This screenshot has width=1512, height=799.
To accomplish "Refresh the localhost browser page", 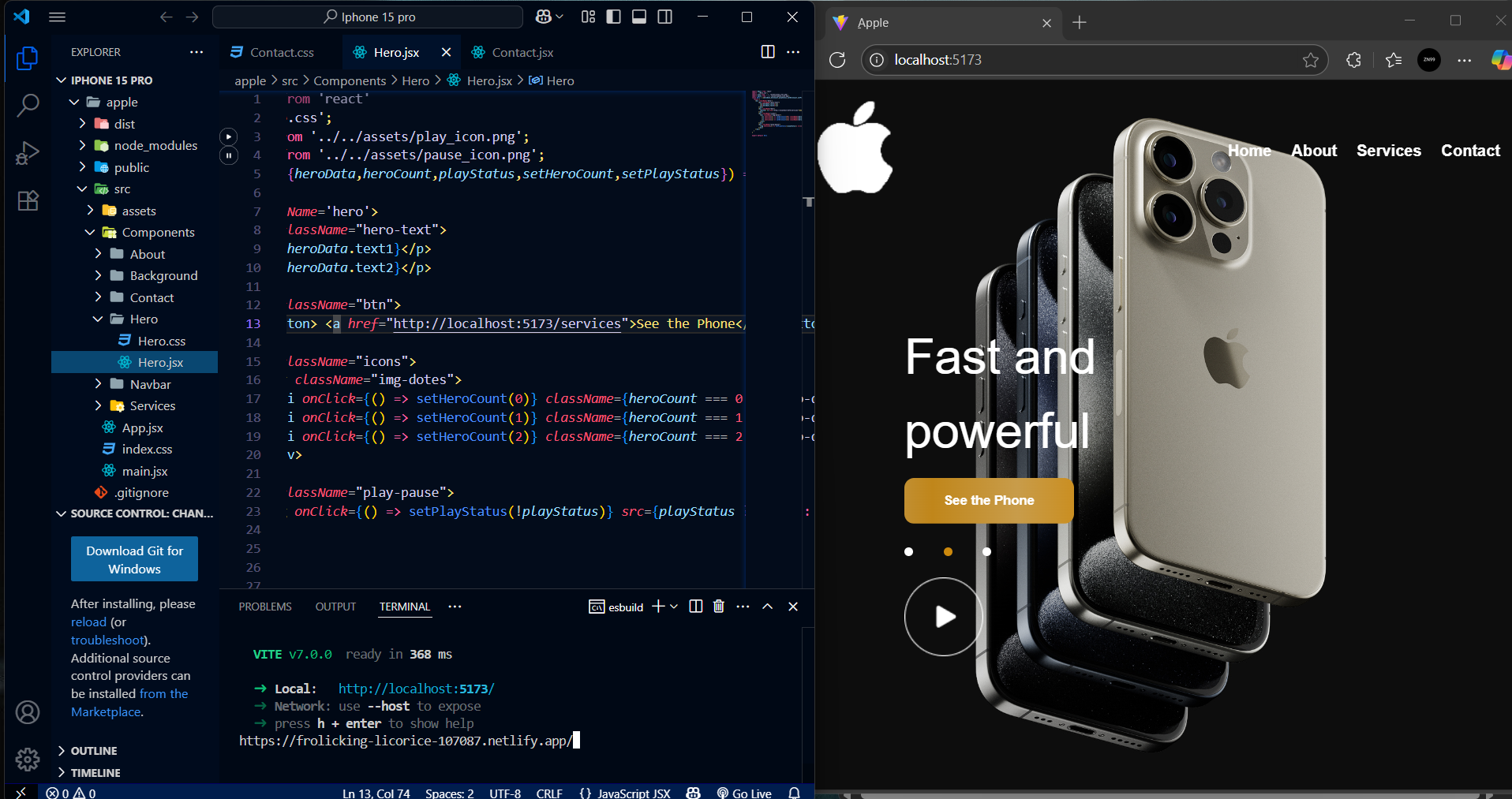I will pos(837,60).
